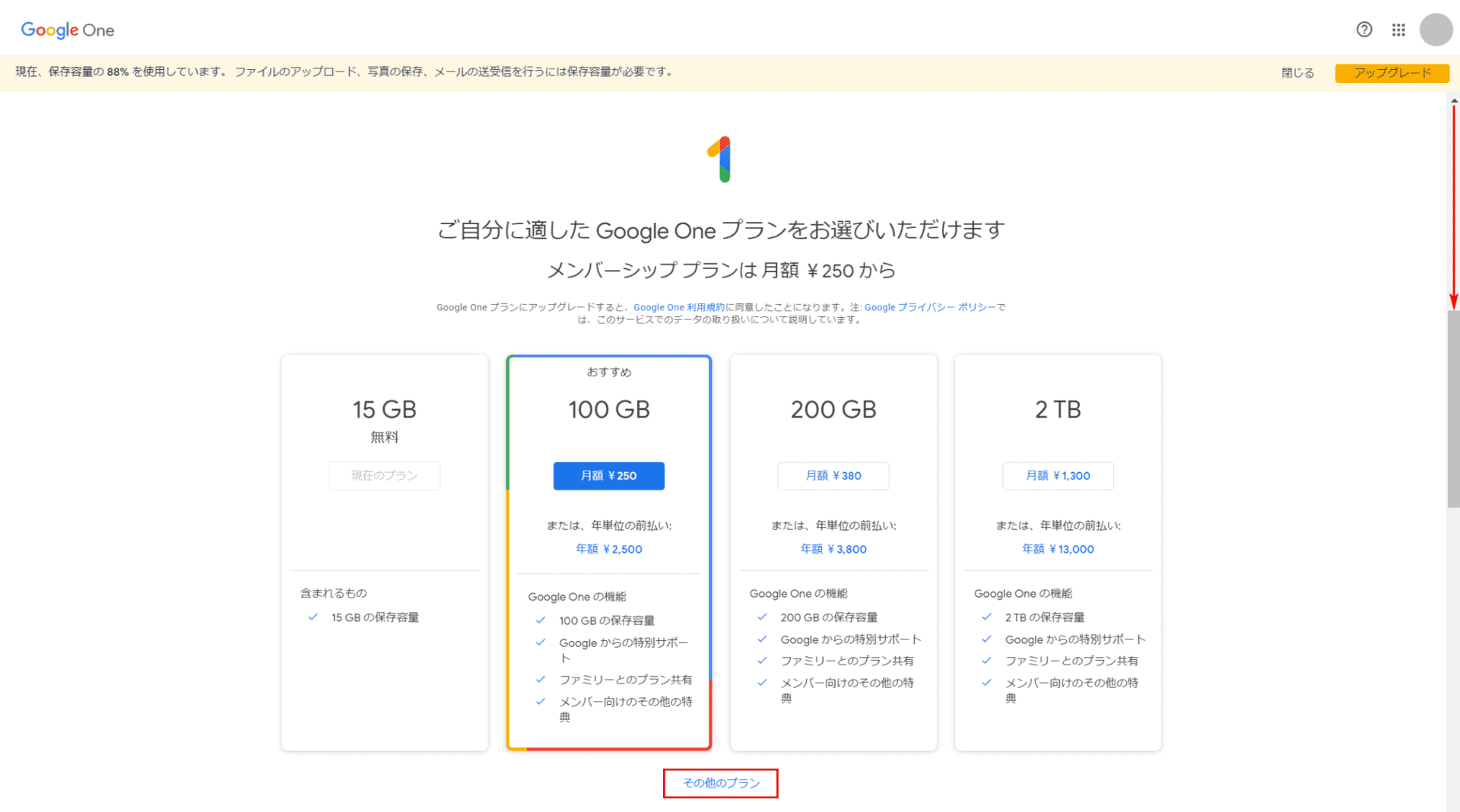
Task: Click checkmark beside 200 GB の保存容量
Action: (x=762, y=617)
